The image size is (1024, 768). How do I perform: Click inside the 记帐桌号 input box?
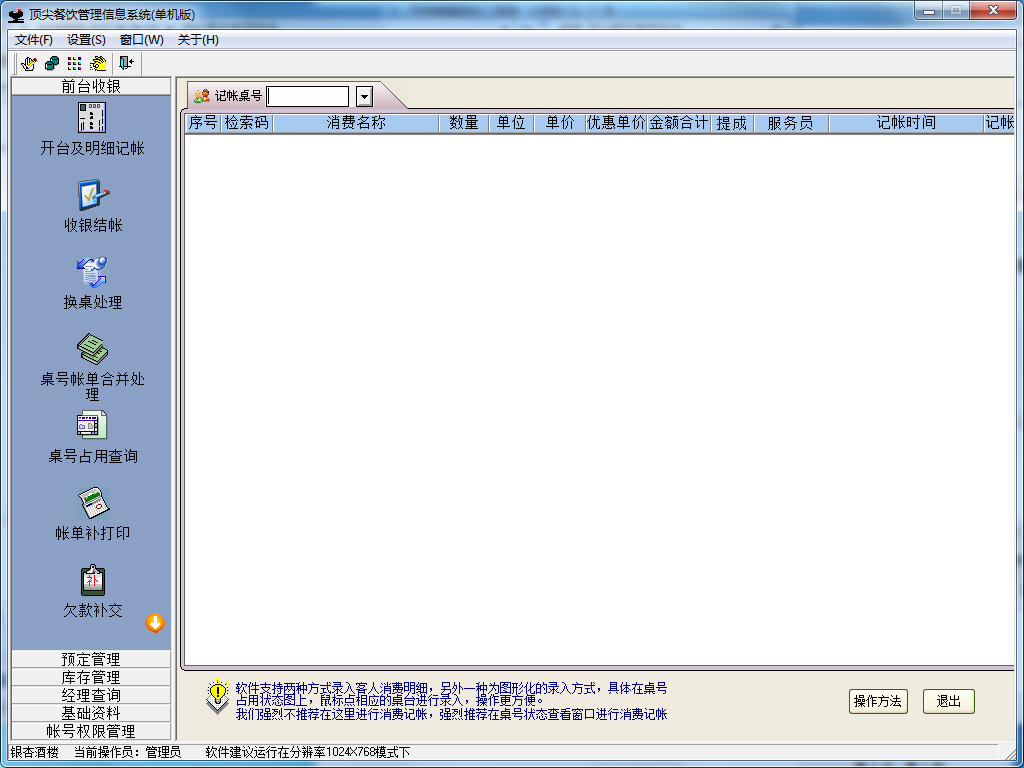coord(310,96)
